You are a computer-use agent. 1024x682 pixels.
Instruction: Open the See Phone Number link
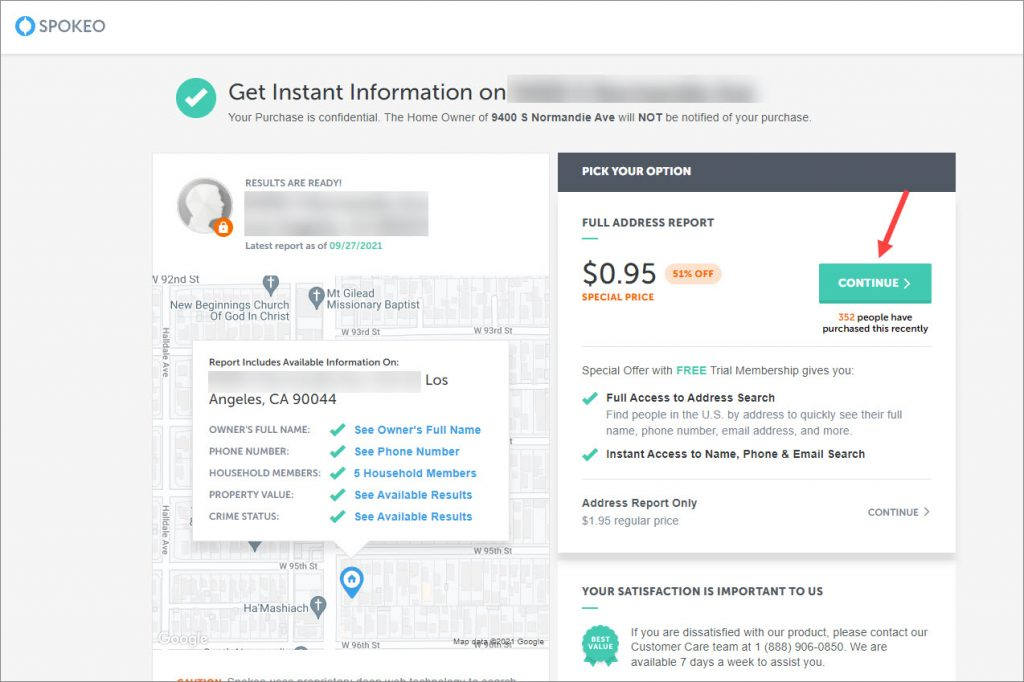(407, 451)
